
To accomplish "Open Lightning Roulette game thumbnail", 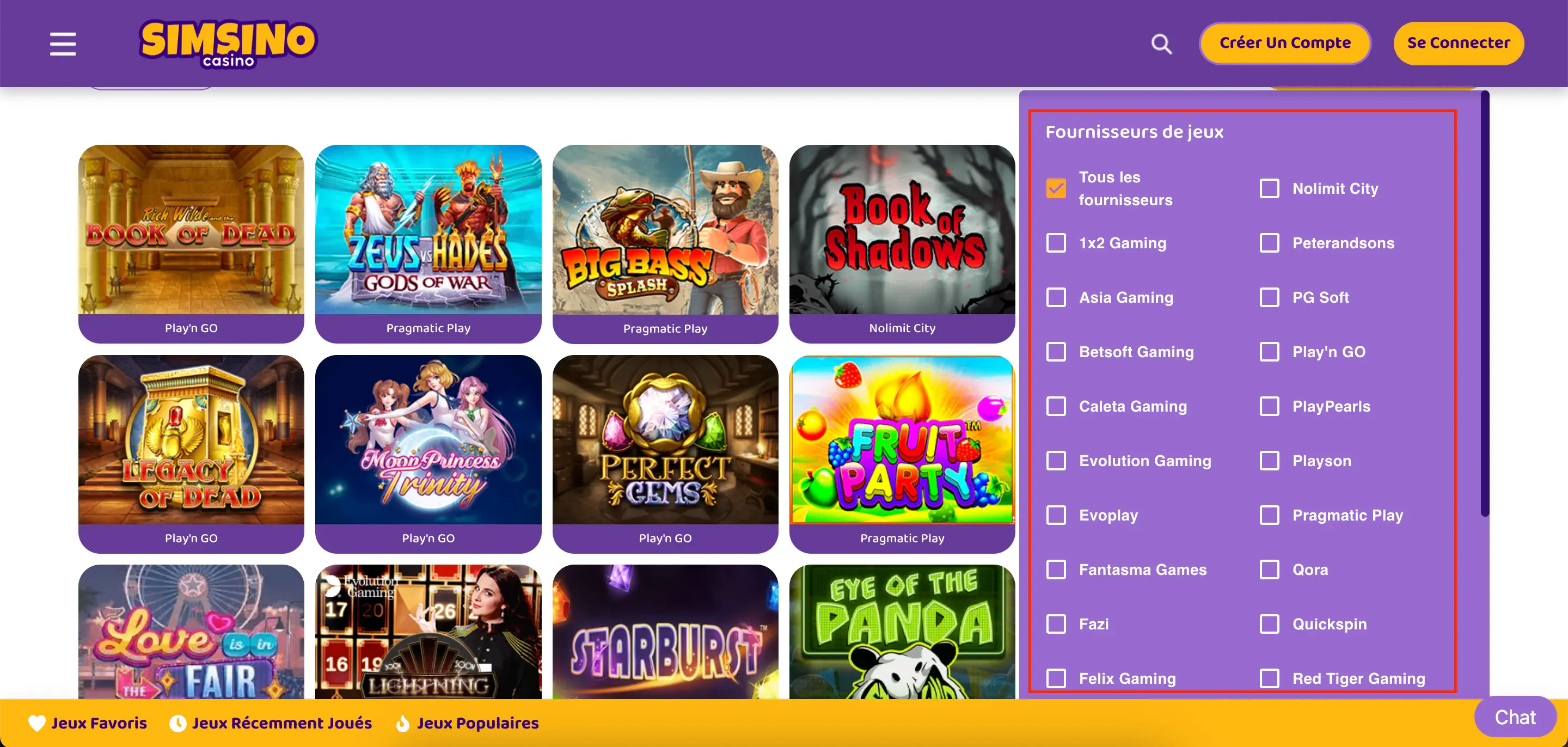I will (428, 632).
